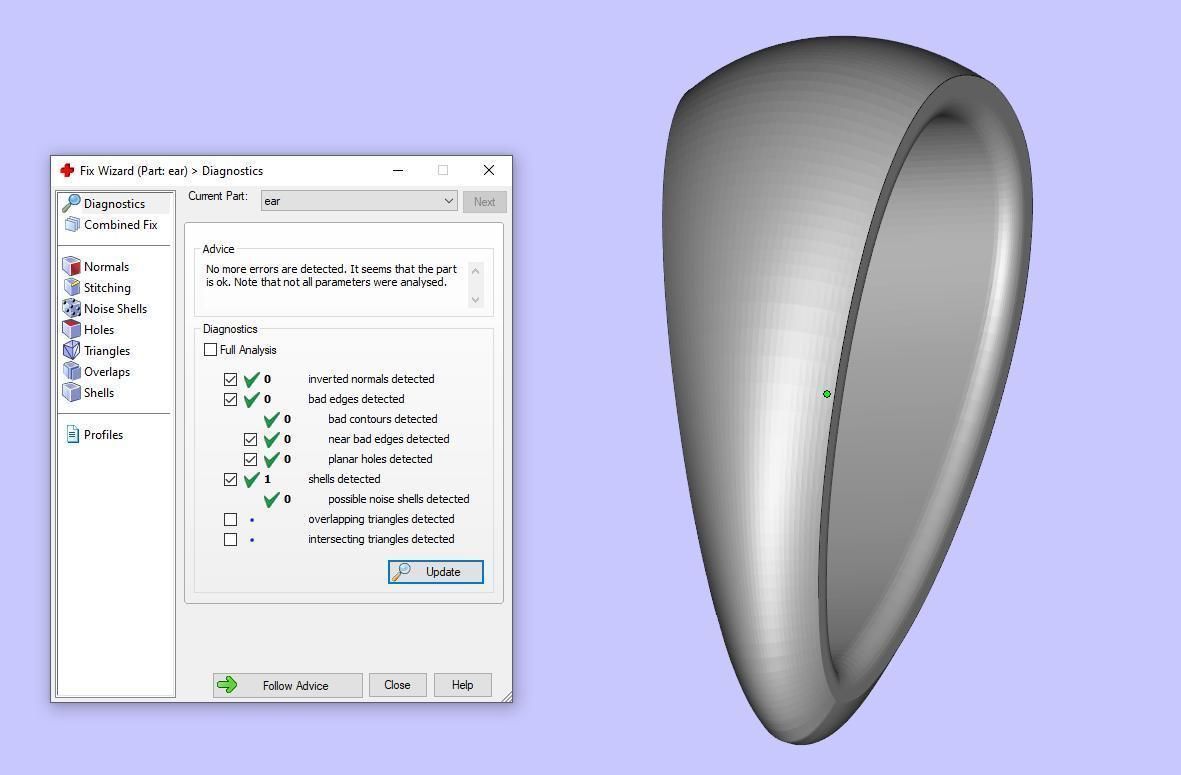The width and height of the screenshot is (1181, 775).
Task: Uncheck inverted normals detected checkbox
Action: (230, 380)
